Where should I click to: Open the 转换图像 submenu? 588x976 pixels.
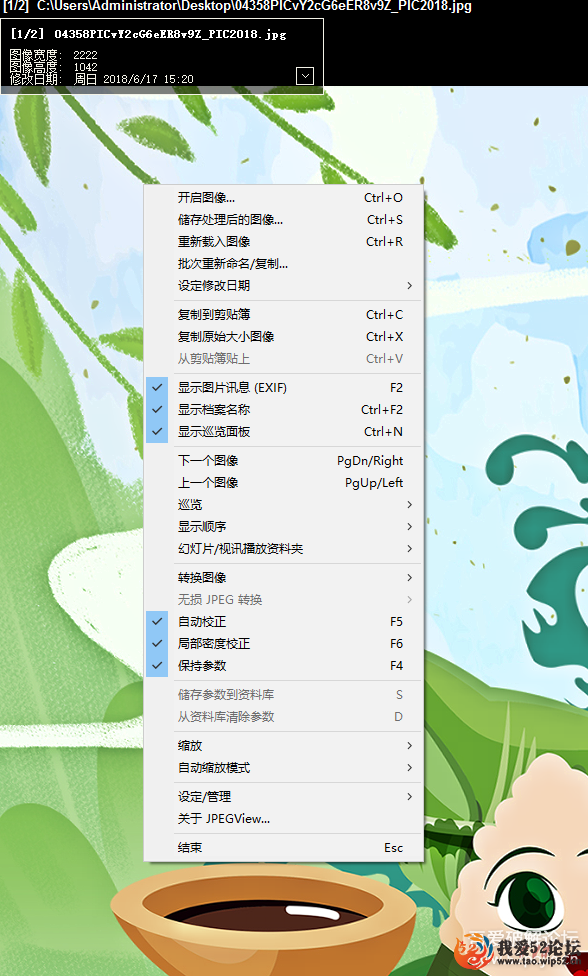(x=284, y=578)
